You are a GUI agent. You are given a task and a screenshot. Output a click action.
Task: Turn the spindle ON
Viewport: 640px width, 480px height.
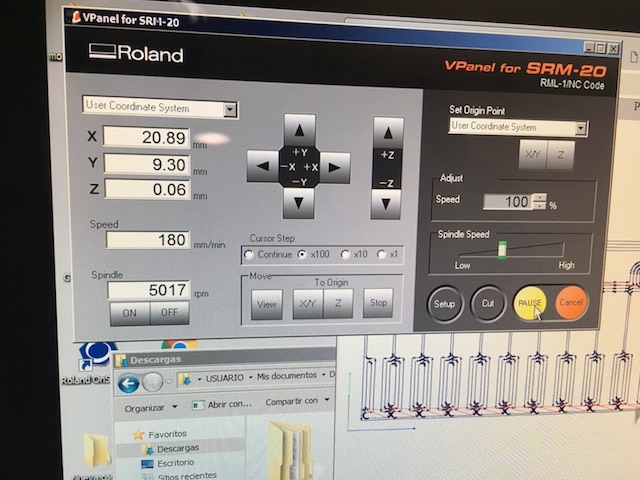(130, 313)
